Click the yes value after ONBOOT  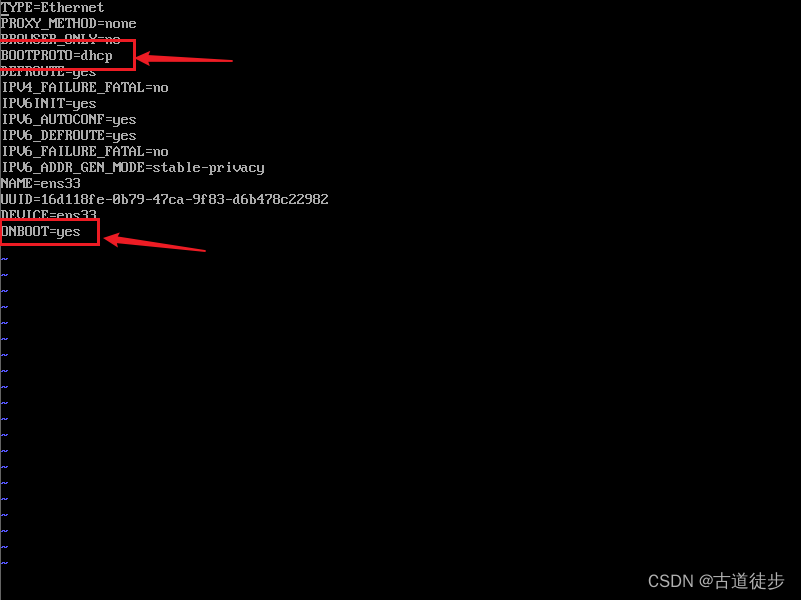(68, 232)
